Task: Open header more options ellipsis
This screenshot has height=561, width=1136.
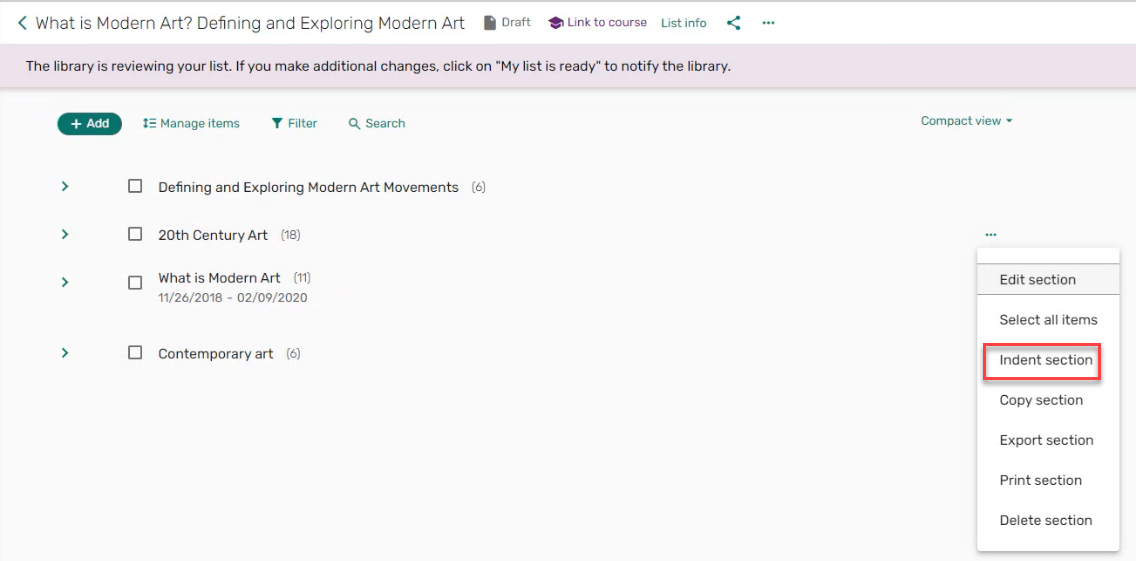Action: (x=769, y=23)
